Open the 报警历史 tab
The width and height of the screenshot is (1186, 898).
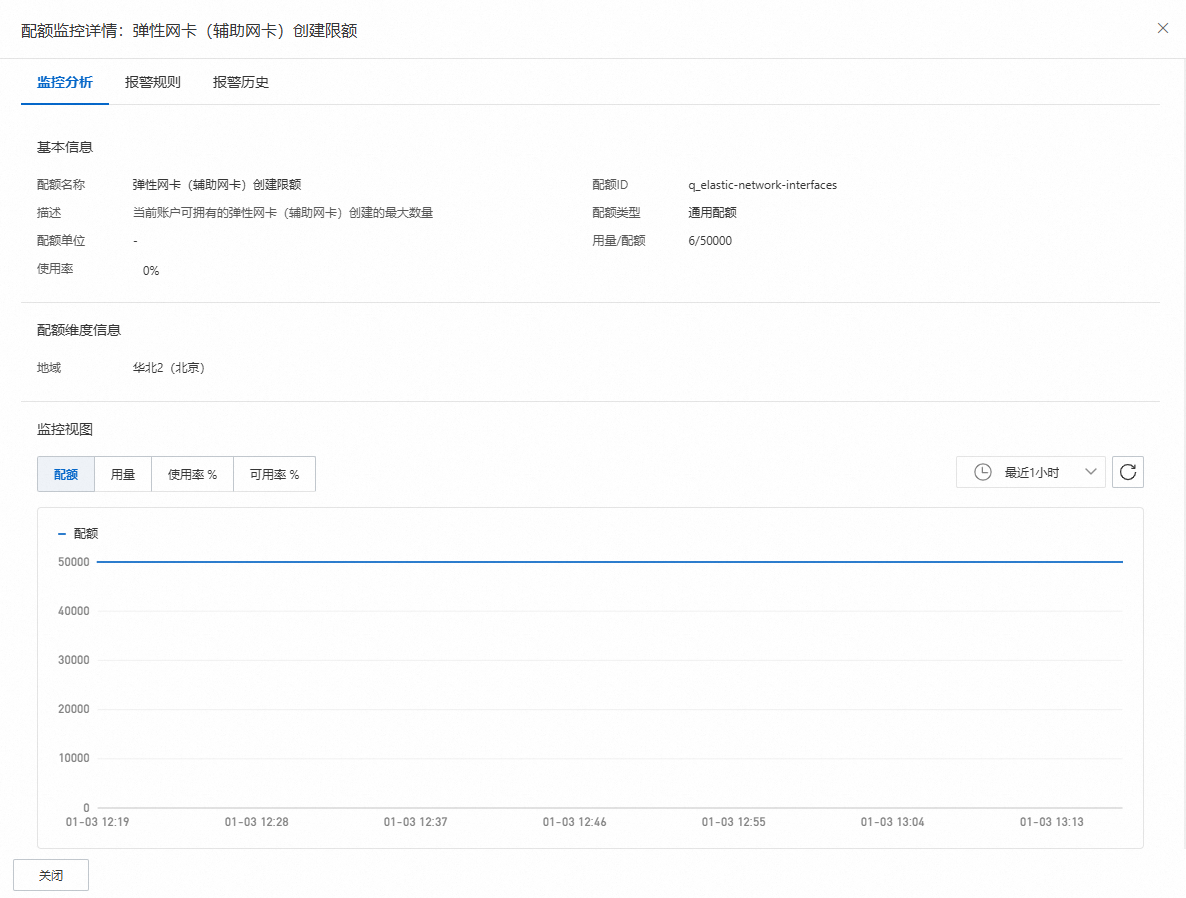click(241, 82)
